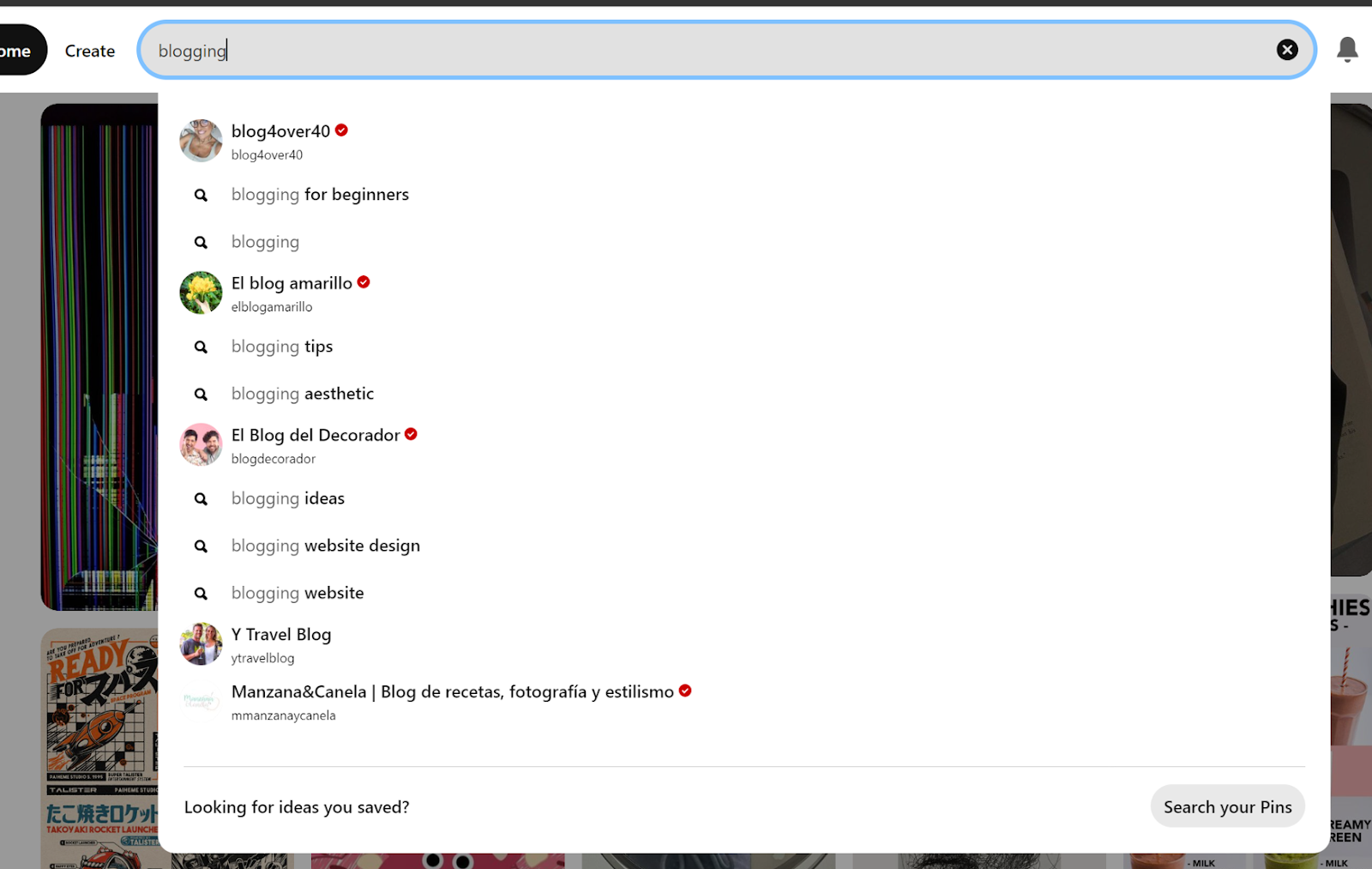The width and height of the screenshot is (1372, 869).
Task: Click verified badge next to Manzana&Canela
Action: click(x=685, y=691)
